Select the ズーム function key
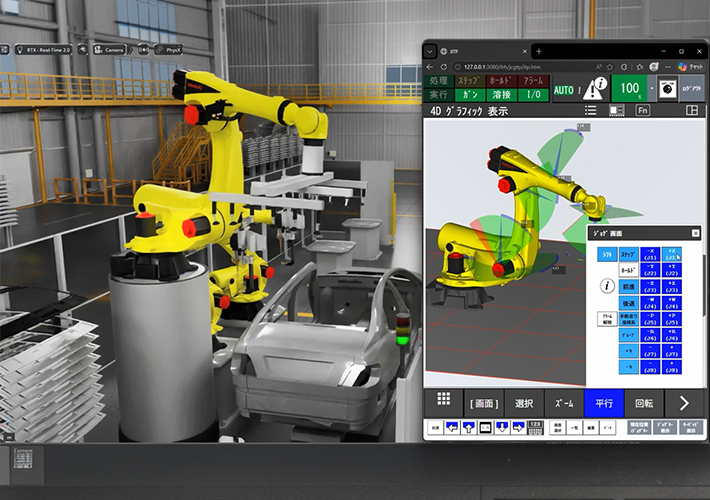Image resolution: width=710 pixels, height=500 pixels. pos(564,403)
